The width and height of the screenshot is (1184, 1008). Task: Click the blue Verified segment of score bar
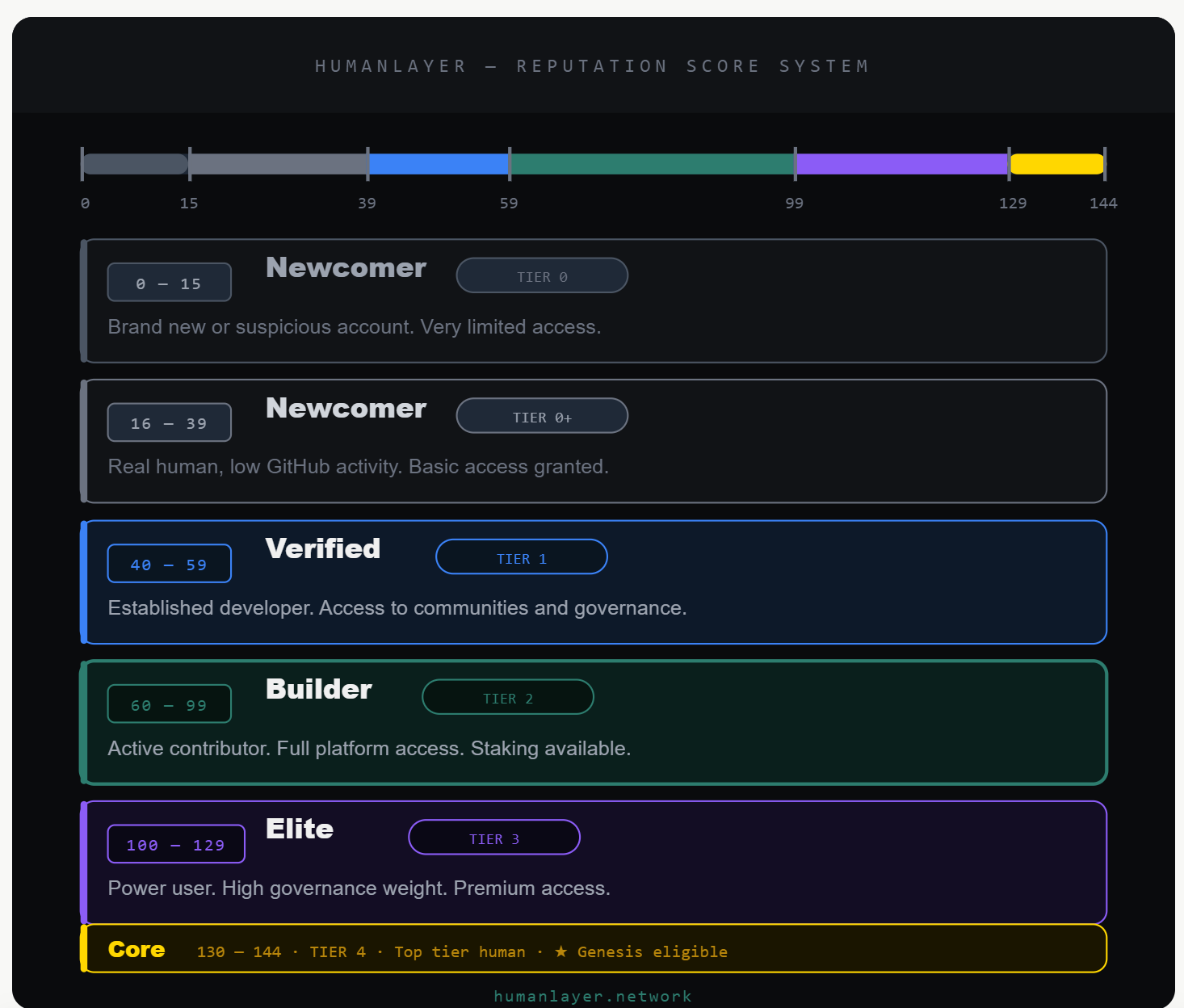(439, 164)
